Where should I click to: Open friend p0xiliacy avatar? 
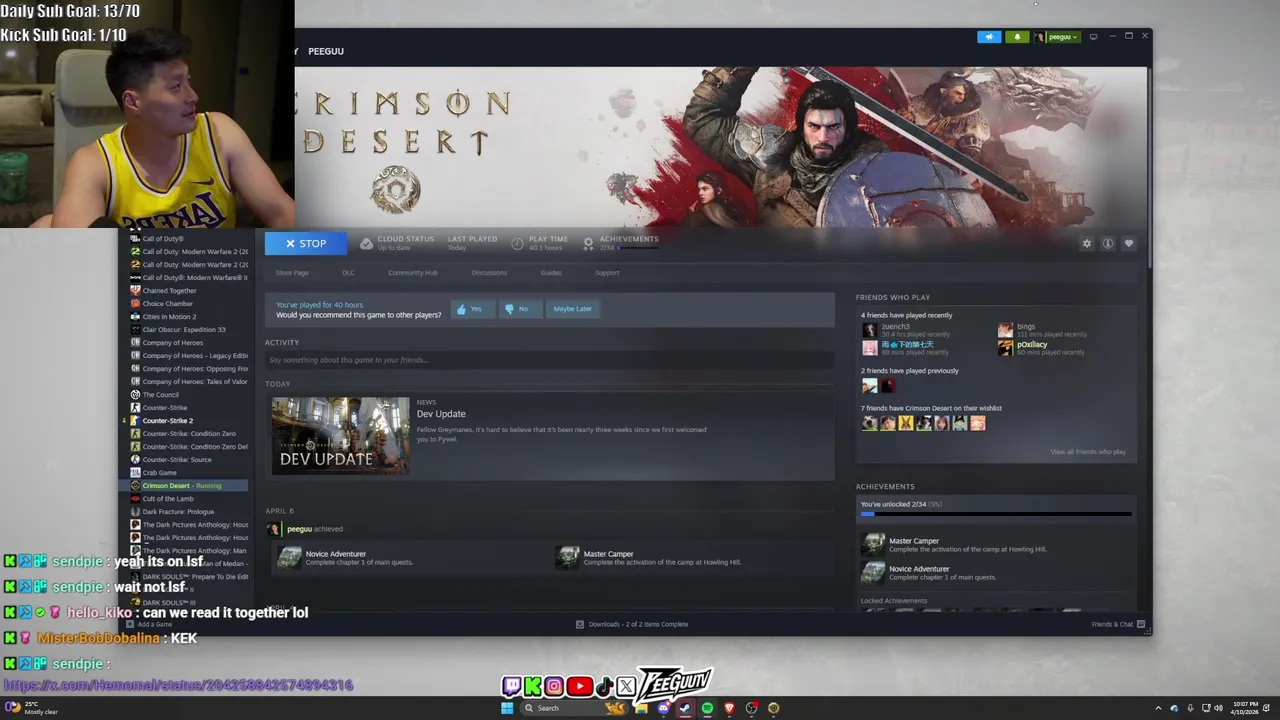(1005, 348)
